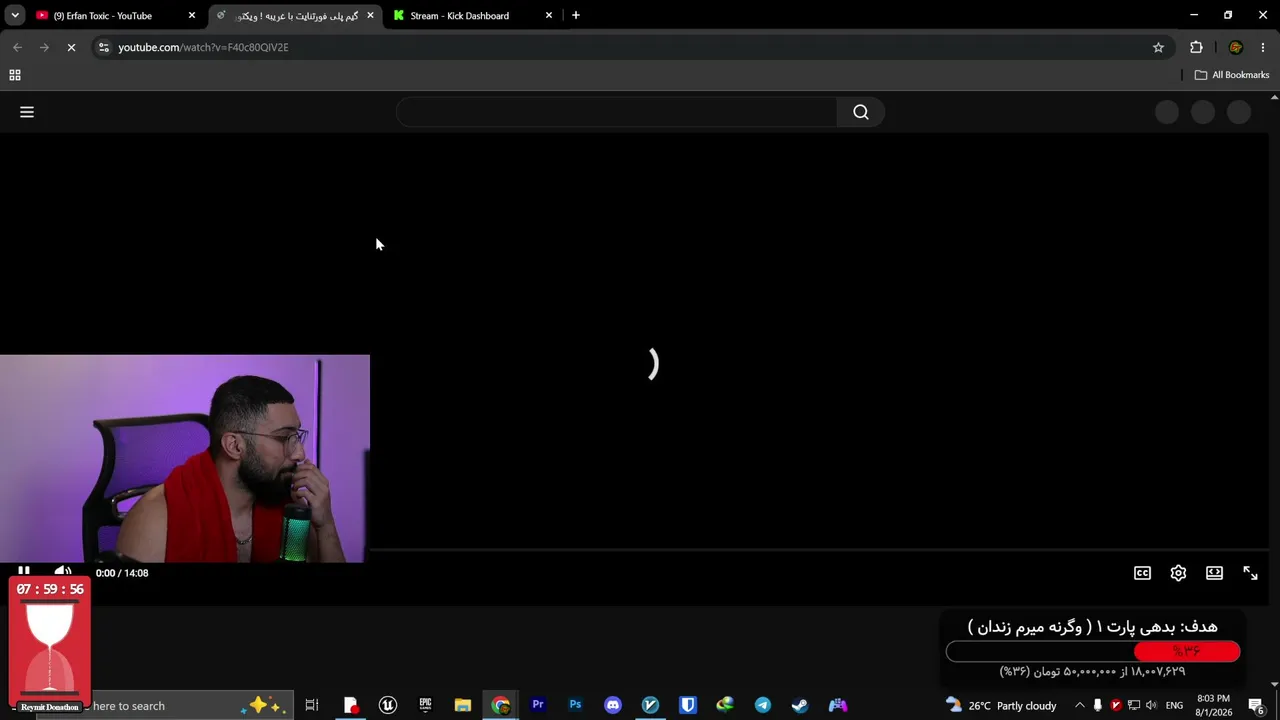Viewport: 1280px width, 720px height.
Task: Open the YouTube hamburger guide menu
Action: (x=27, y=112)
